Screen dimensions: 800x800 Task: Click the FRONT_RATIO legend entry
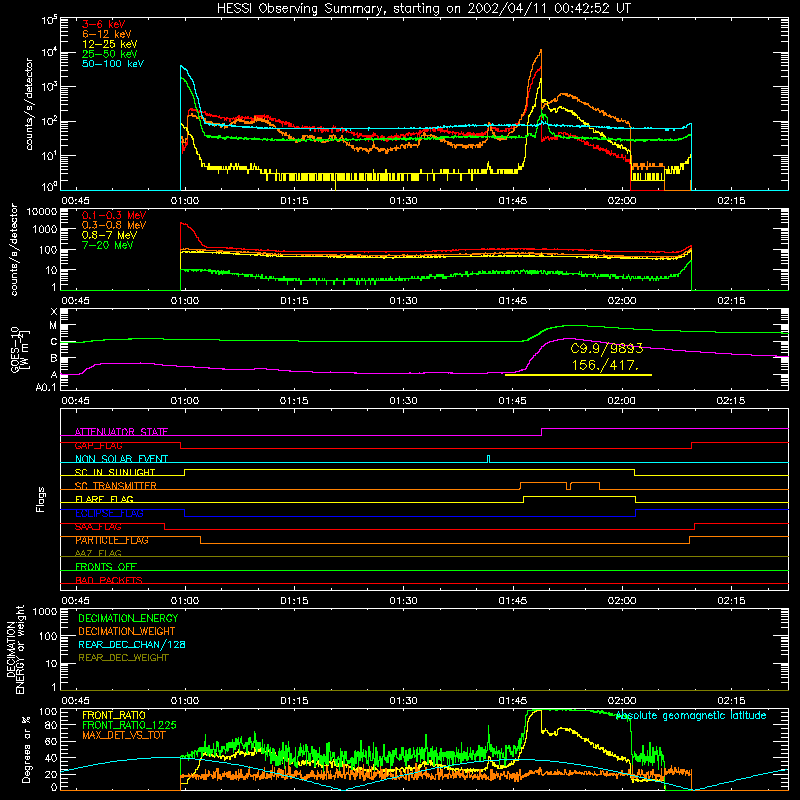[x=114, y=715]
